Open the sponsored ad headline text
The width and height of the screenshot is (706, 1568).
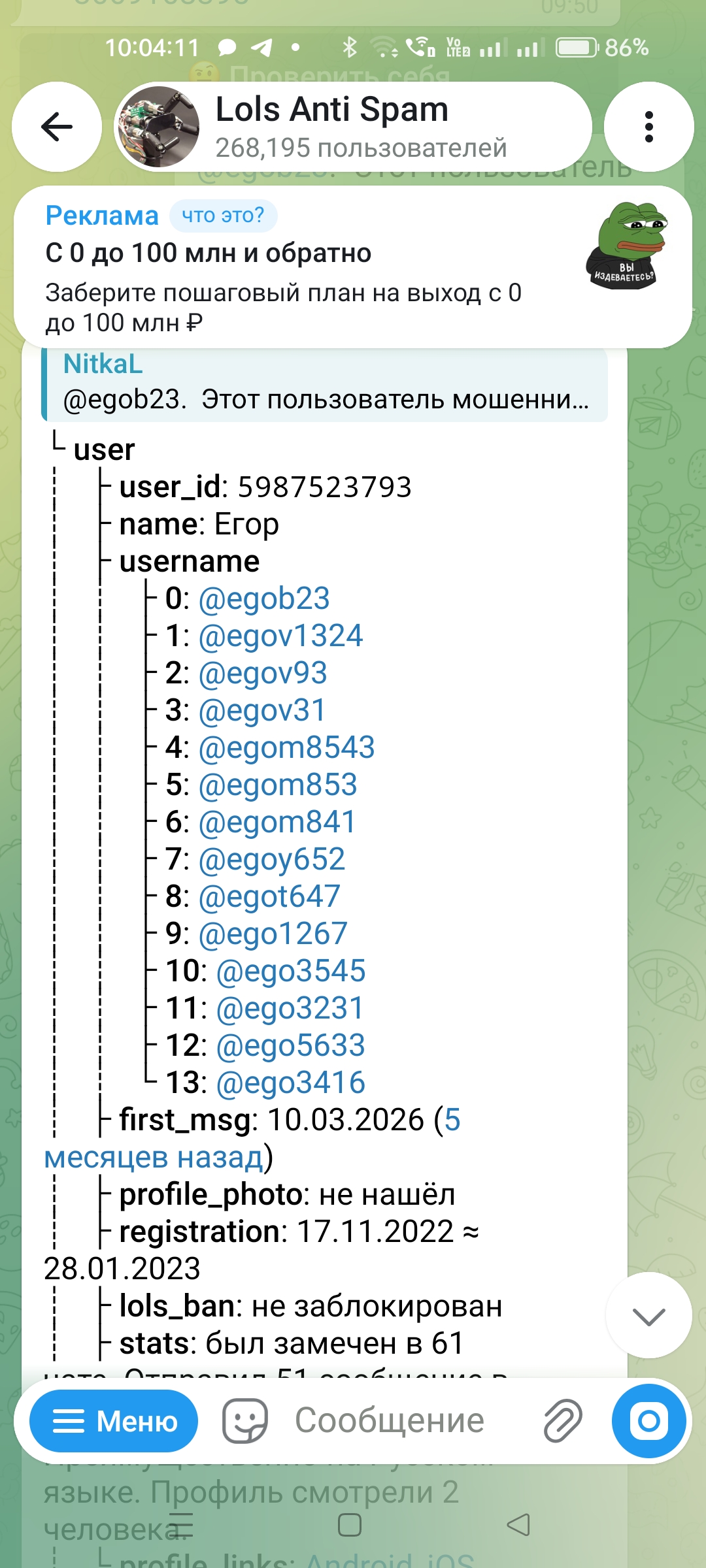coord(209,253)
